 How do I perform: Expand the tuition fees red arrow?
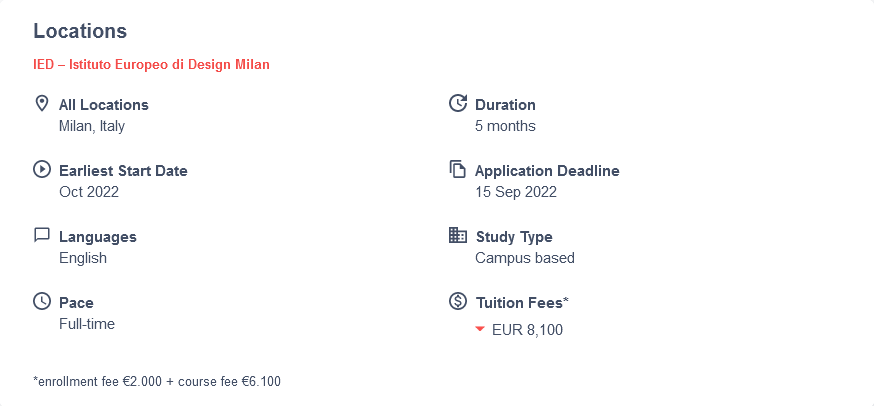click(480, 329)
